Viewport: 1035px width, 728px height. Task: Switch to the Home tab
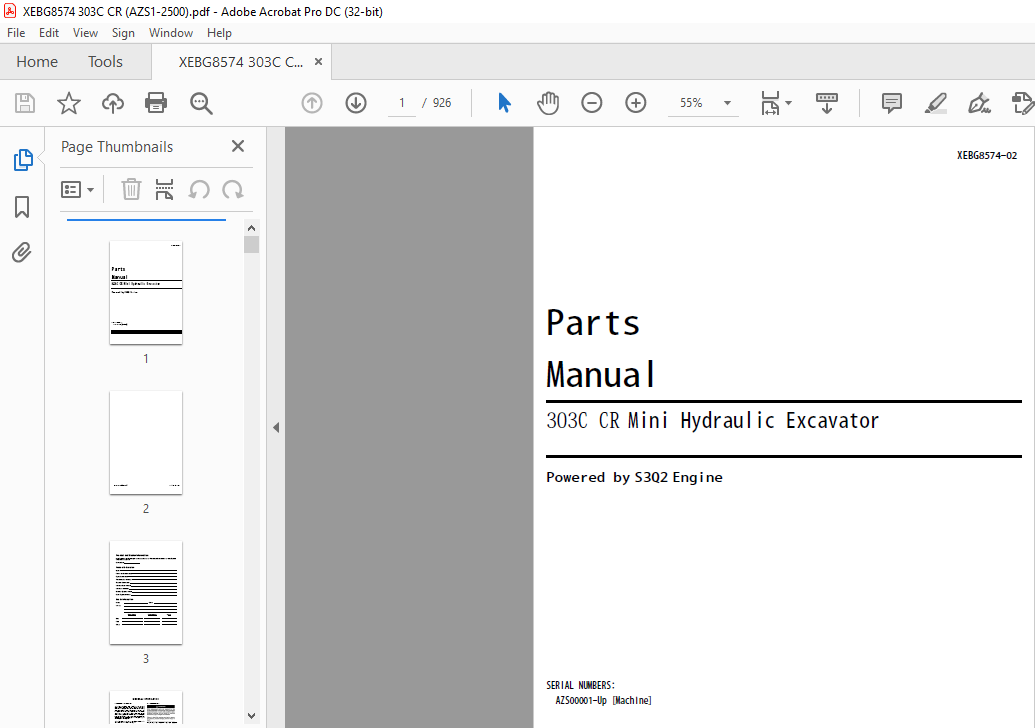tap(37, 62)
